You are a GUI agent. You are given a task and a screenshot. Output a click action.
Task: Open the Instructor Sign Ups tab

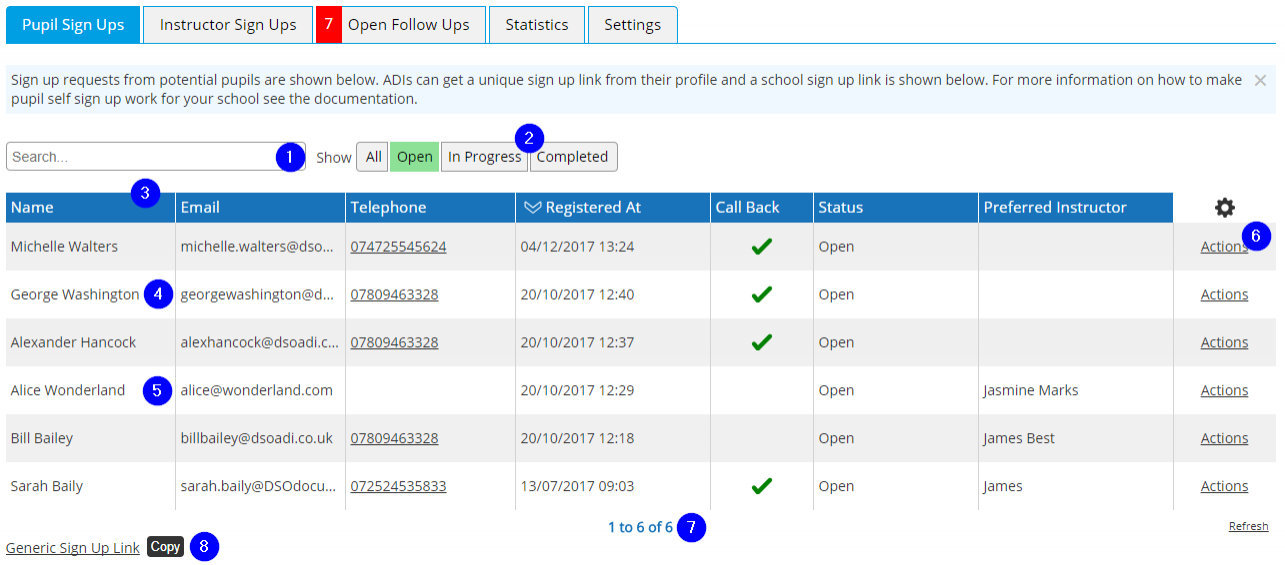point(228,25)
